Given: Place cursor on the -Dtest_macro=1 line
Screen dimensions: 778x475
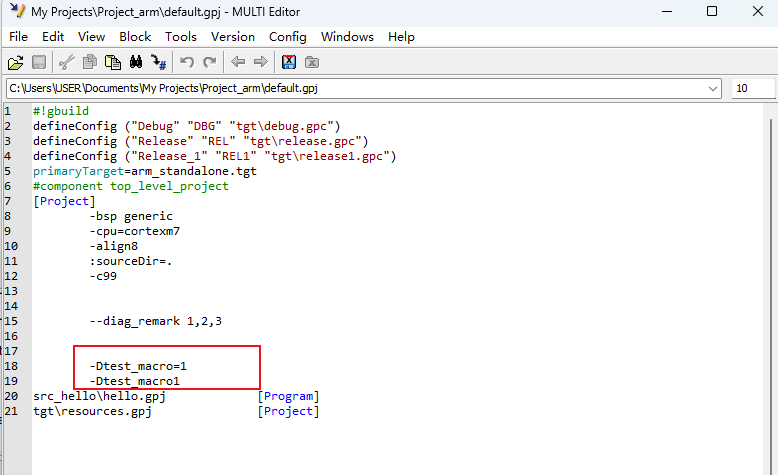Looking at the screenshot, I should (138, 366).
